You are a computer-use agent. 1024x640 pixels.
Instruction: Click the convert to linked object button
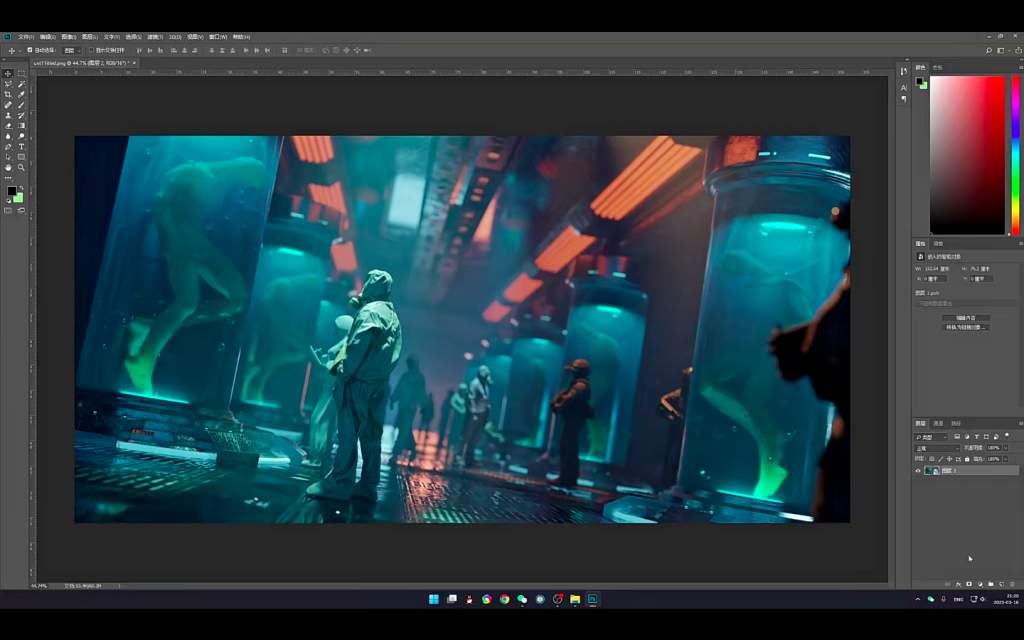point(966,327)
